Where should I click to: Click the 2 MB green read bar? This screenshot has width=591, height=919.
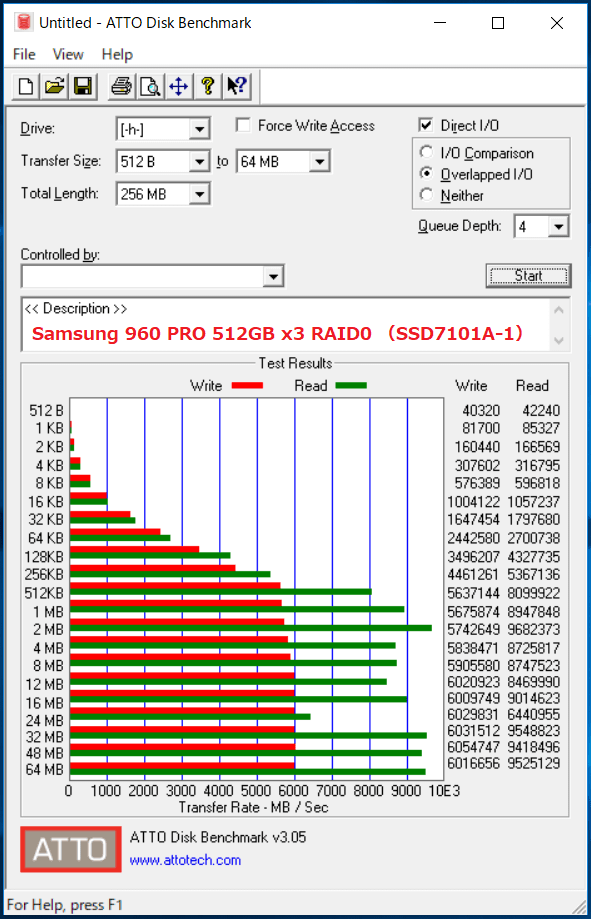[x=251, y=628]
